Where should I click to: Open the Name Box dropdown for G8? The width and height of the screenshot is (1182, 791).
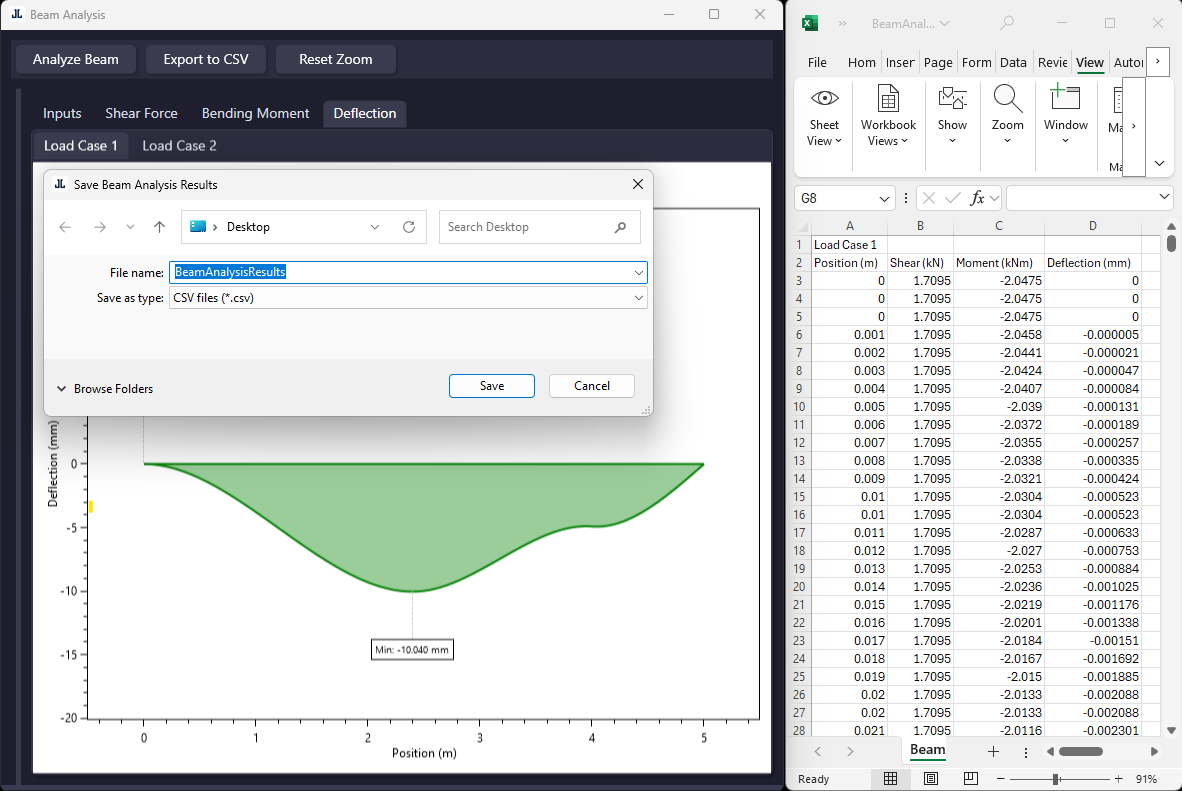point(883,198)
